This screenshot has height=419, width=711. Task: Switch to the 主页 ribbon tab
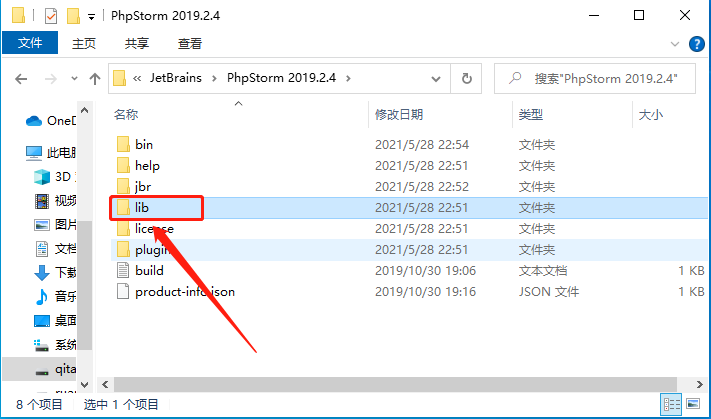84,44
